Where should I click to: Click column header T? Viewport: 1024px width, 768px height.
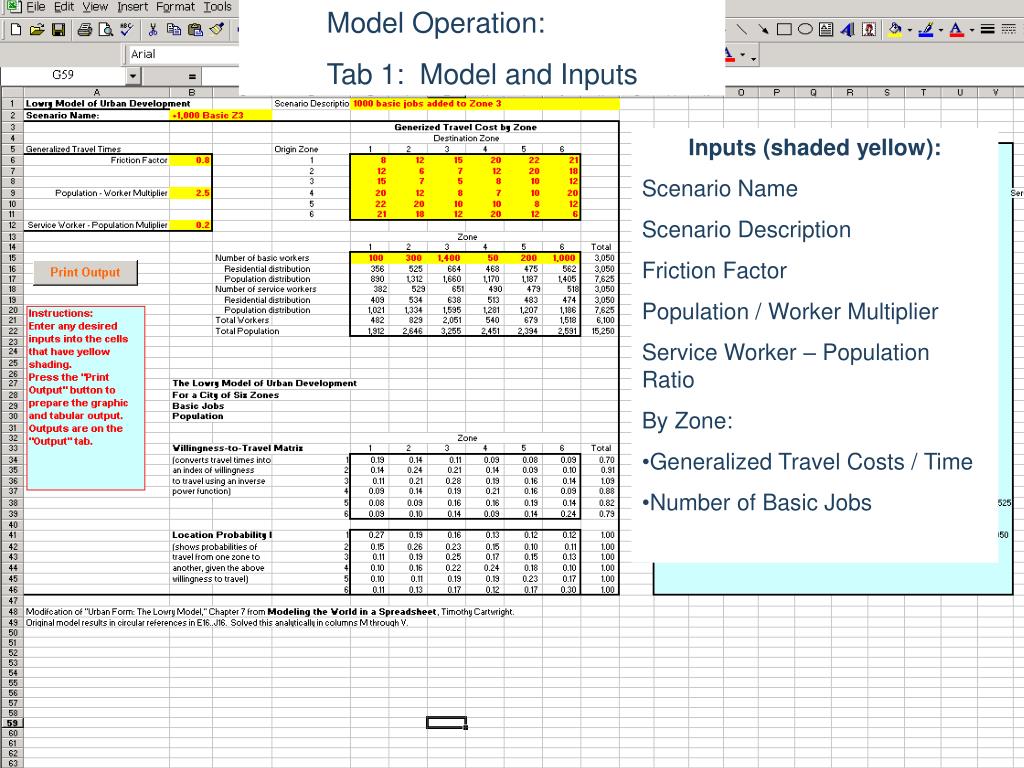(x=923, y=93)
